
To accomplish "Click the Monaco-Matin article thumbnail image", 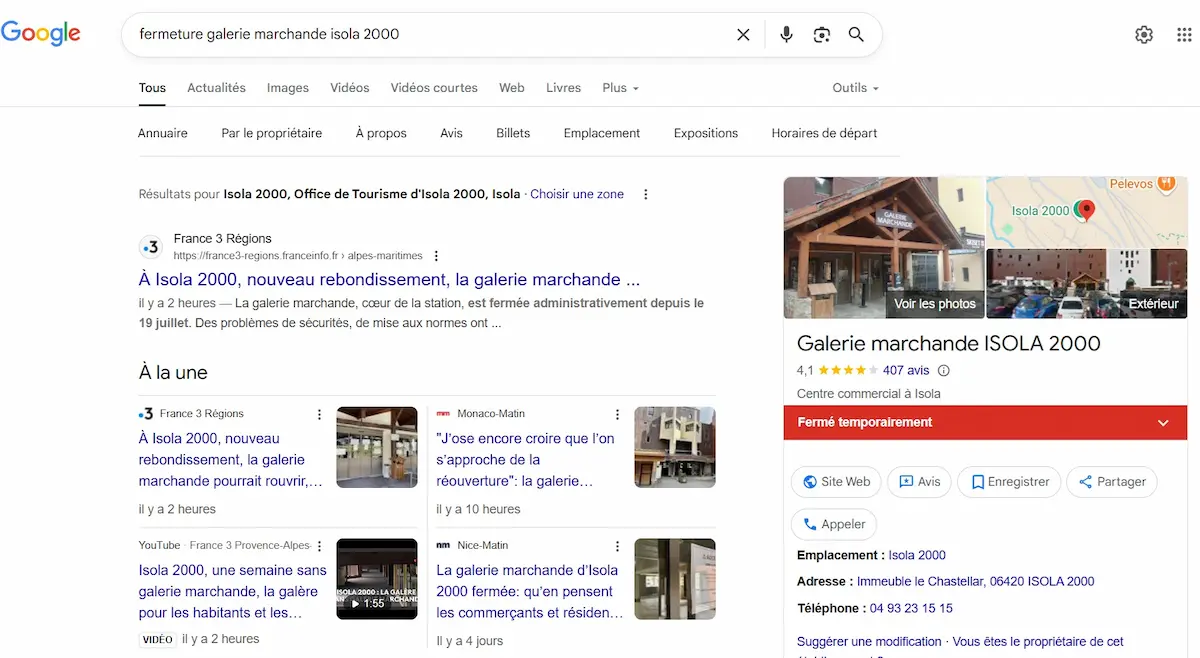I will (675, 447).
